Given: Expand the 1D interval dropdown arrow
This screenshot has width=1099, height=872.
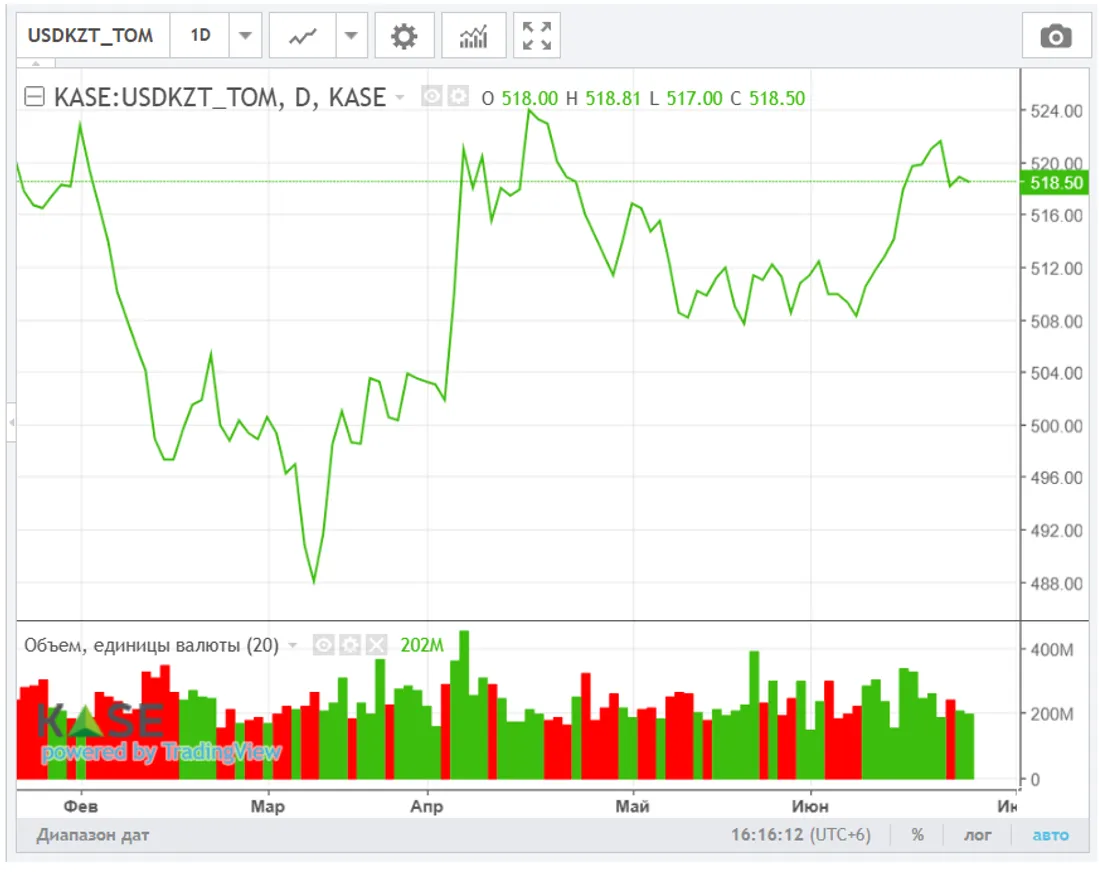Looking at the screenshot, I should pyautogui.click(x=245, y=37).
